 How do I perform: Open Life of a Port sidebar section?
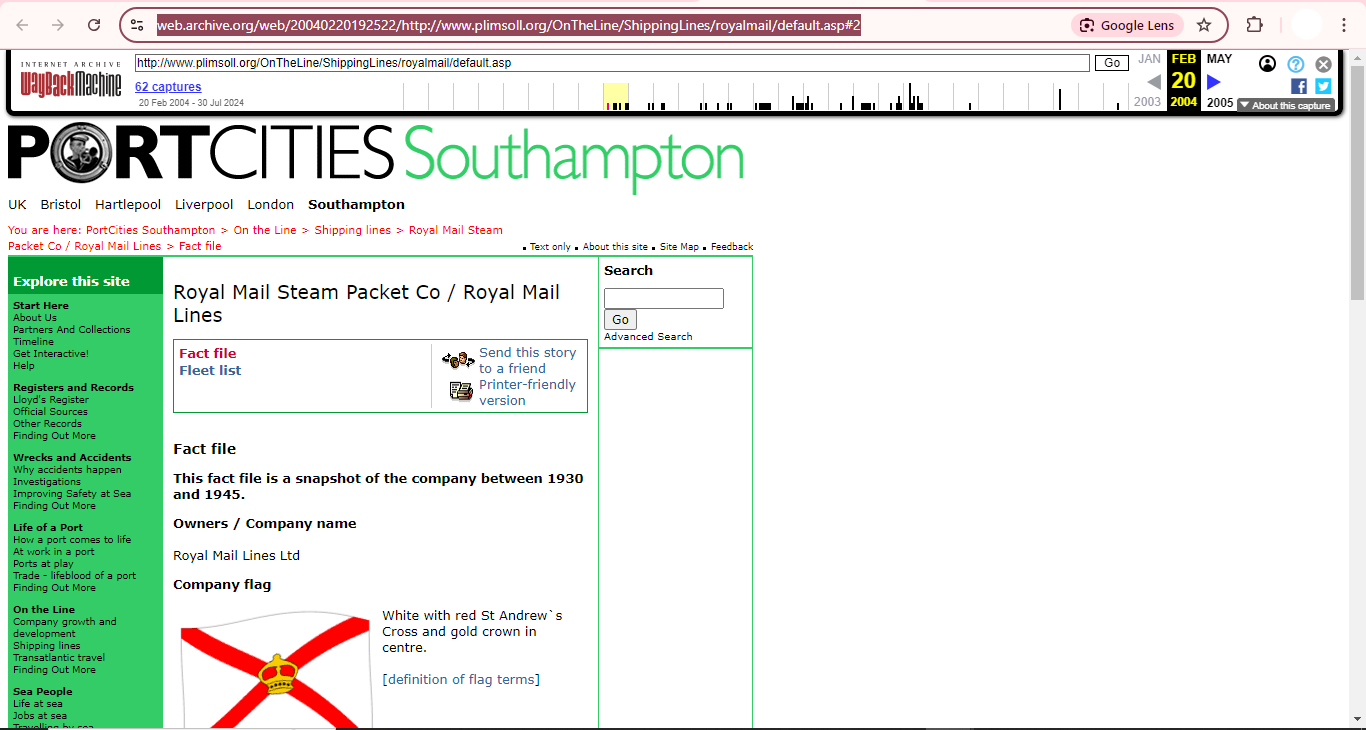coord(48,528)
